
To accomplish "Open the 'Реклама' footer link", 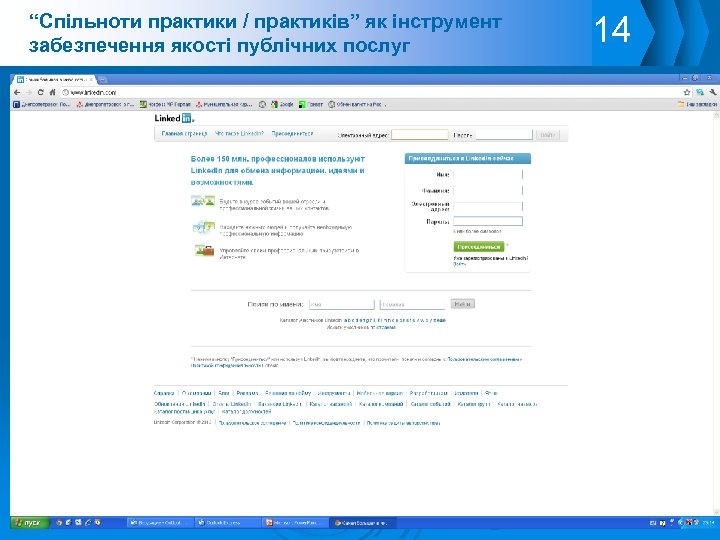I will click(x=248, y=393).
